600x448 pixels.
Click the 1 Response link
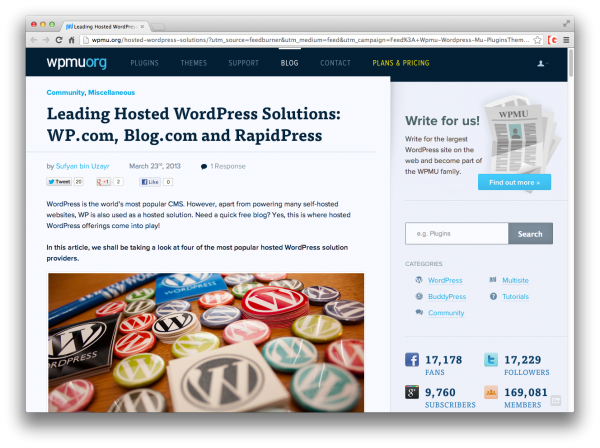228,166
